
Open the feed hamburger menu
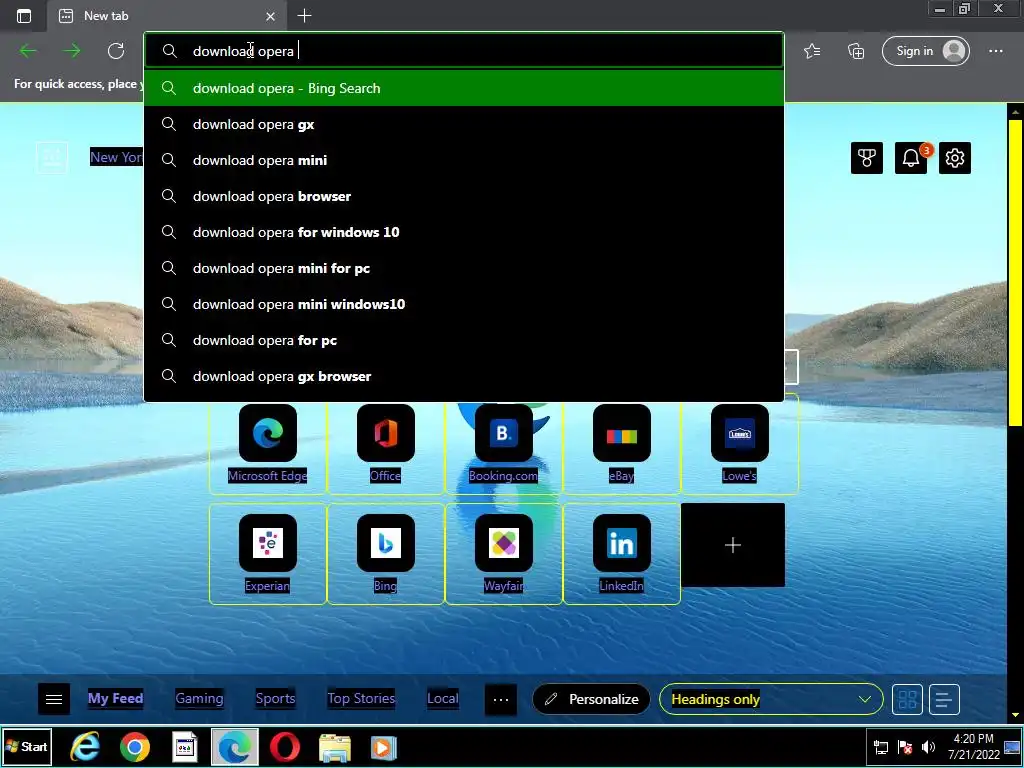pos(54,699)
